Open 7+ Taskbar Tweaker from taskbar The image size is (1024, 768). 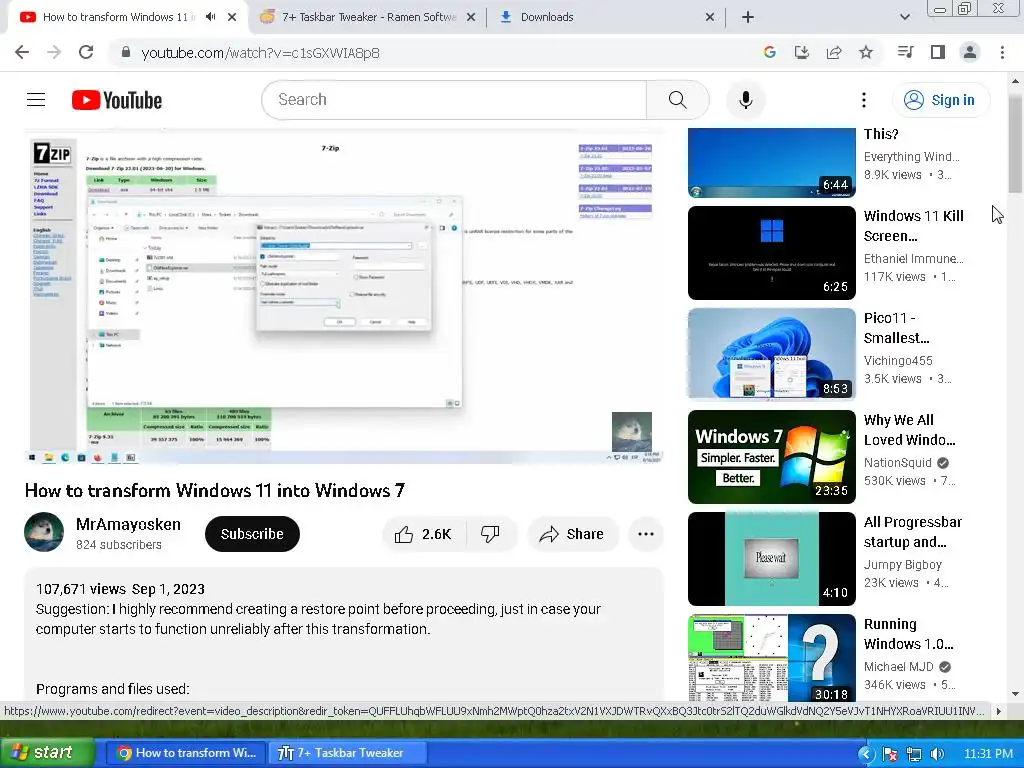[348, 753]
